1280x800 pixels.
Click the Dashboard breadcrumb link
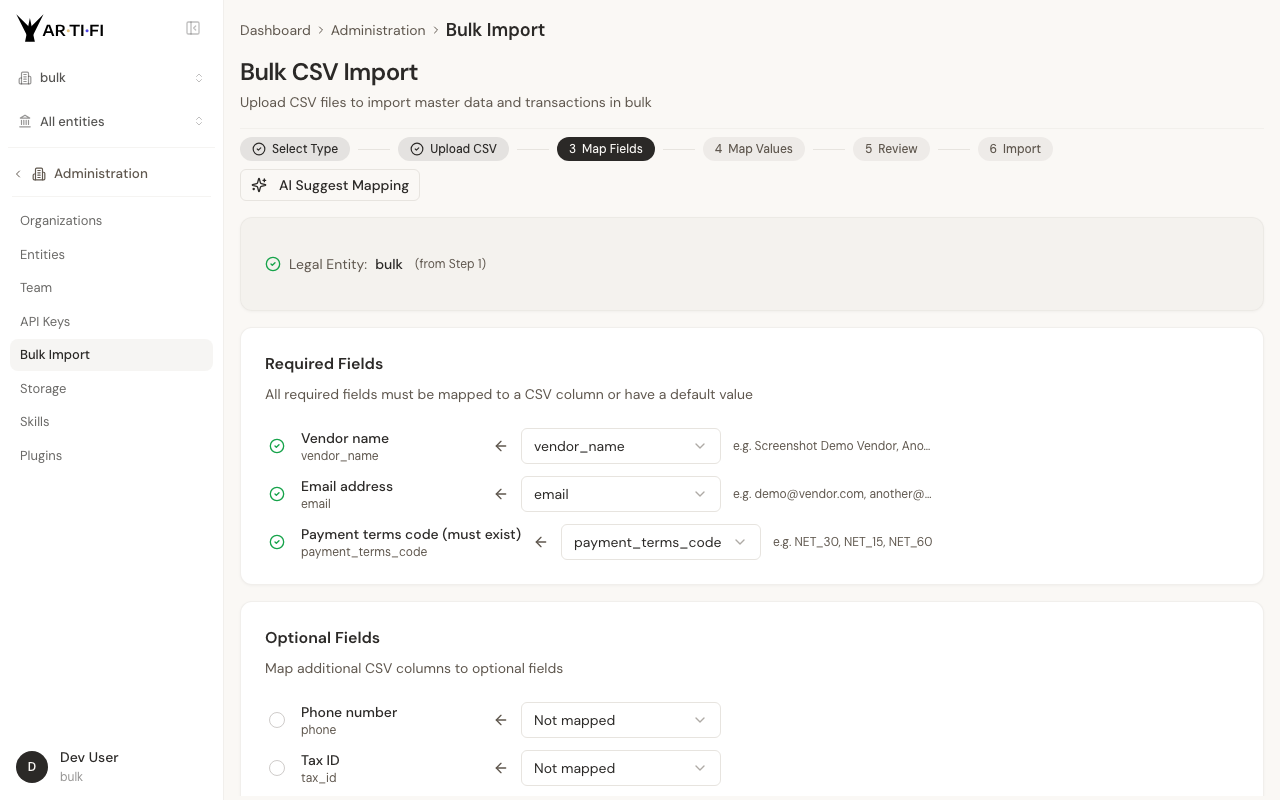[275, 30]
